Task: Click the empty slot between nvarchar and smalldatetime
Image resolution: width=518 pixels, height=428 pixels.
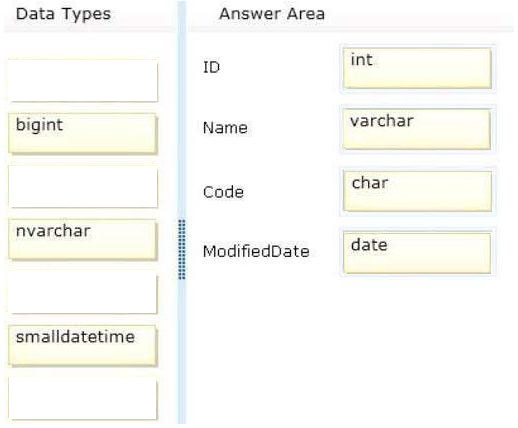Action: tap(83, 293)
